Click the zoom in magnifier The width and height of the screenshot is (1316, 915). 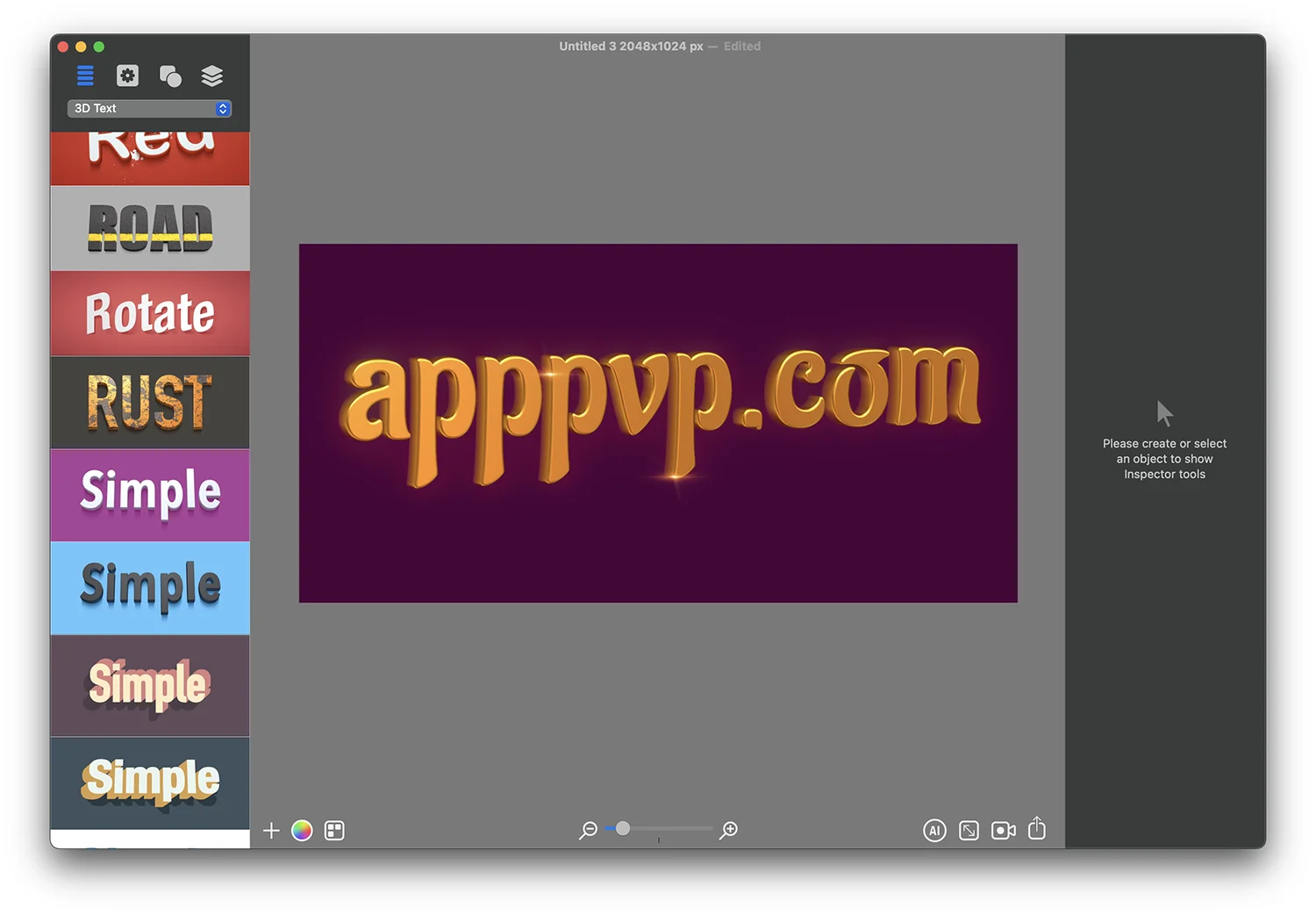point(728,830)
